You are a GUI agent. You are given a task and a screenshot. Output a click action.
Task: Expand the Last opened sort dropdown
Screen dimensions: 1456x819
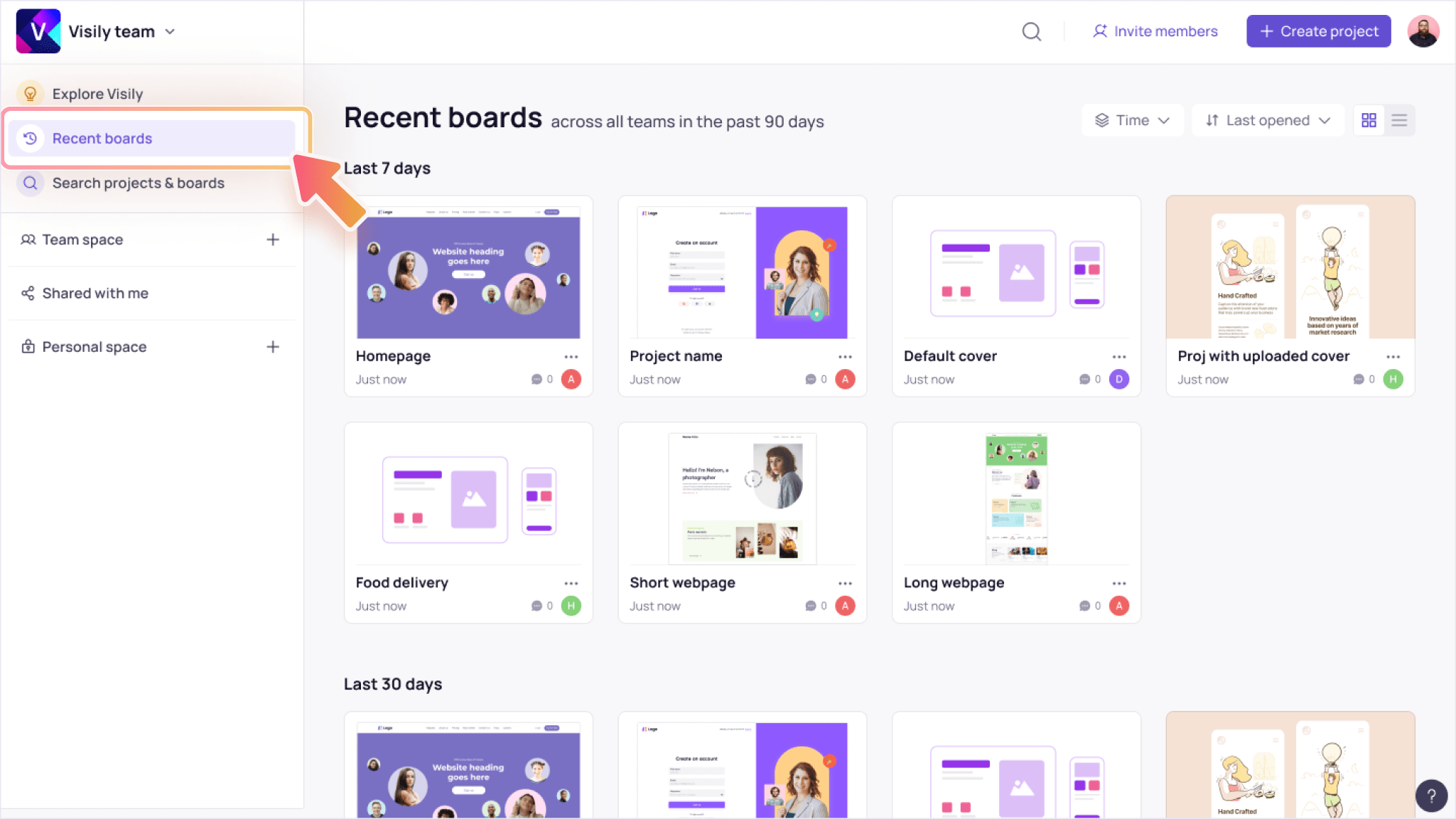pyautogui.click(x=1269, y=120)
